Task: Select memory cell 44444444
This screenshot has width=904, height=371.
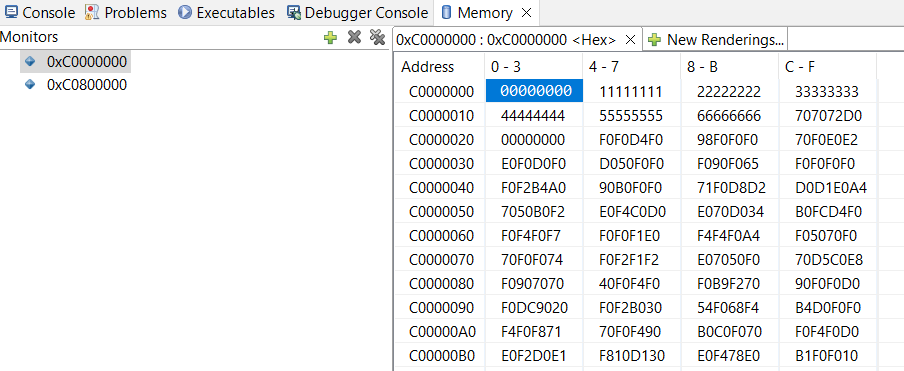Action: click(533, 116)
